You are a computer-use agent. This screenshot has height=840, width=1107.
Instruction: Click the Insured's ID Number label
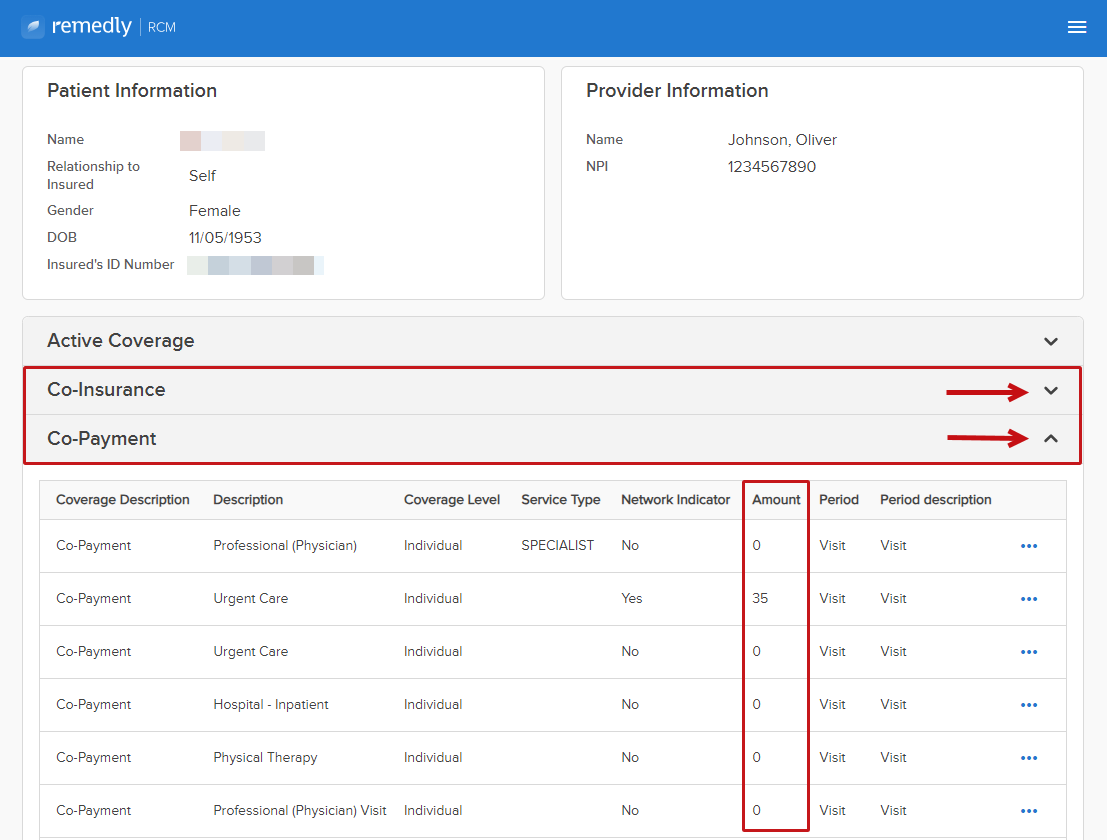pos(111,265)
